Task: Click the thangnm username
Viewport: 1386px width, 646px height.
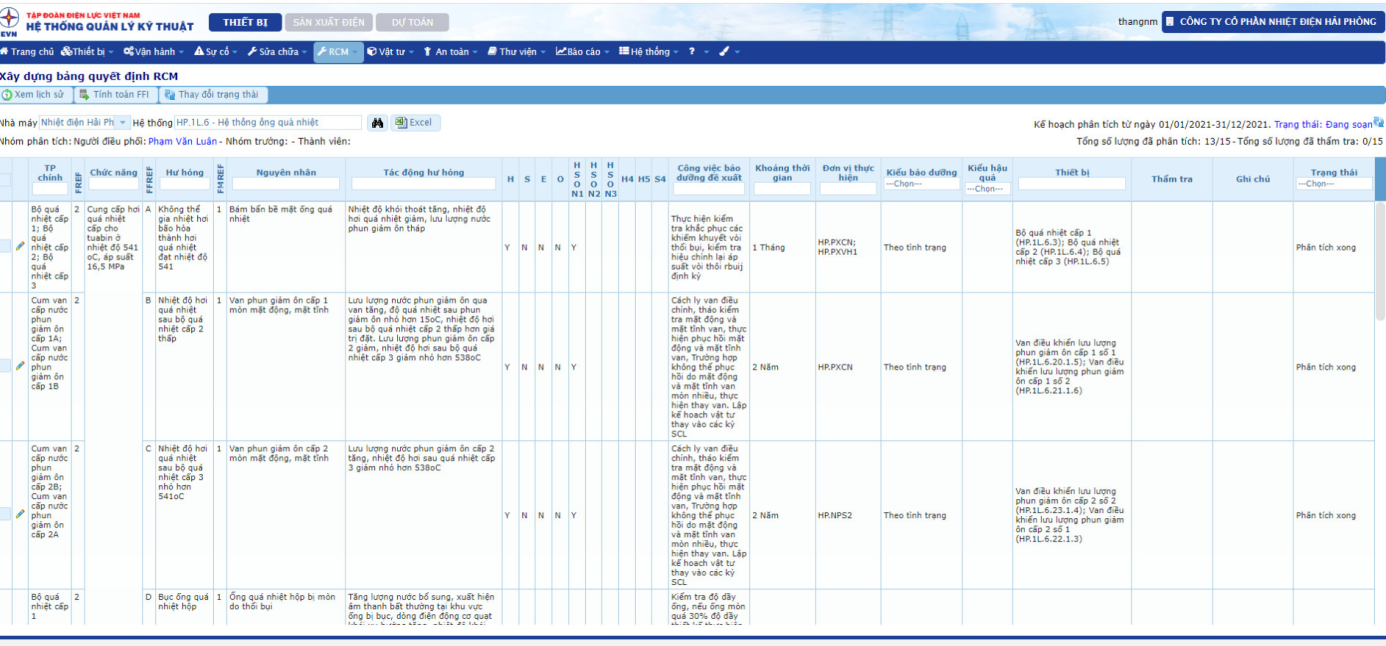Action: click(x=1137, y=22)
